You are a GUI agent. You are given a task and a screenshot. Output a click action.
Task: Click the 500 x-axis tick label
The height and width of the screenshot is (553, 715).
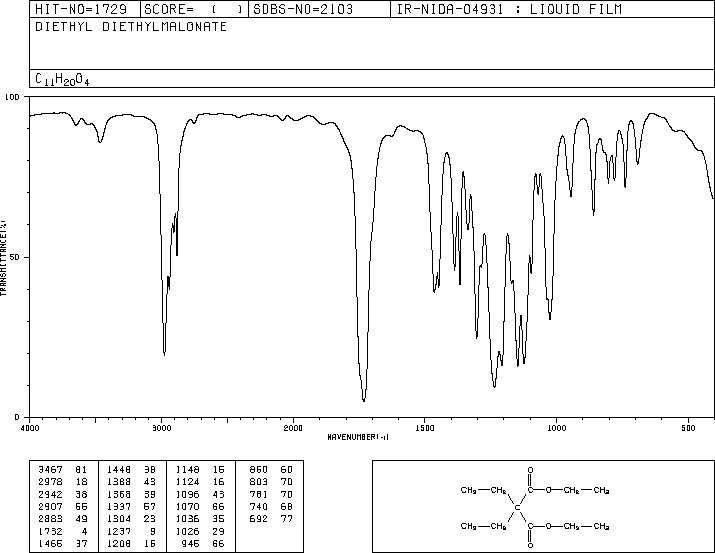[688, 428]
